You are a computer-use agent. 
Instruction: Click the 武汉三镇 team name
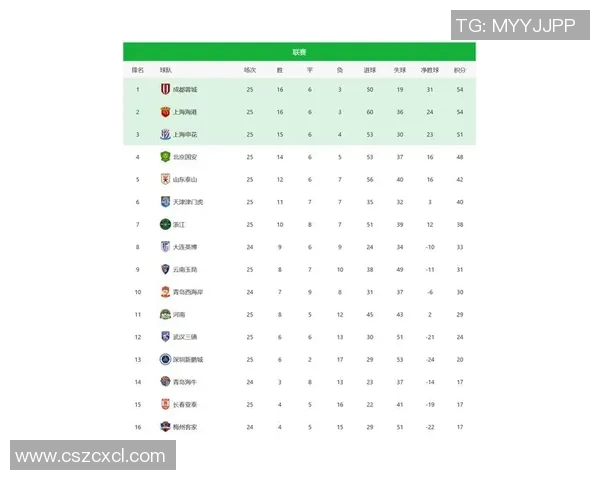185,337
